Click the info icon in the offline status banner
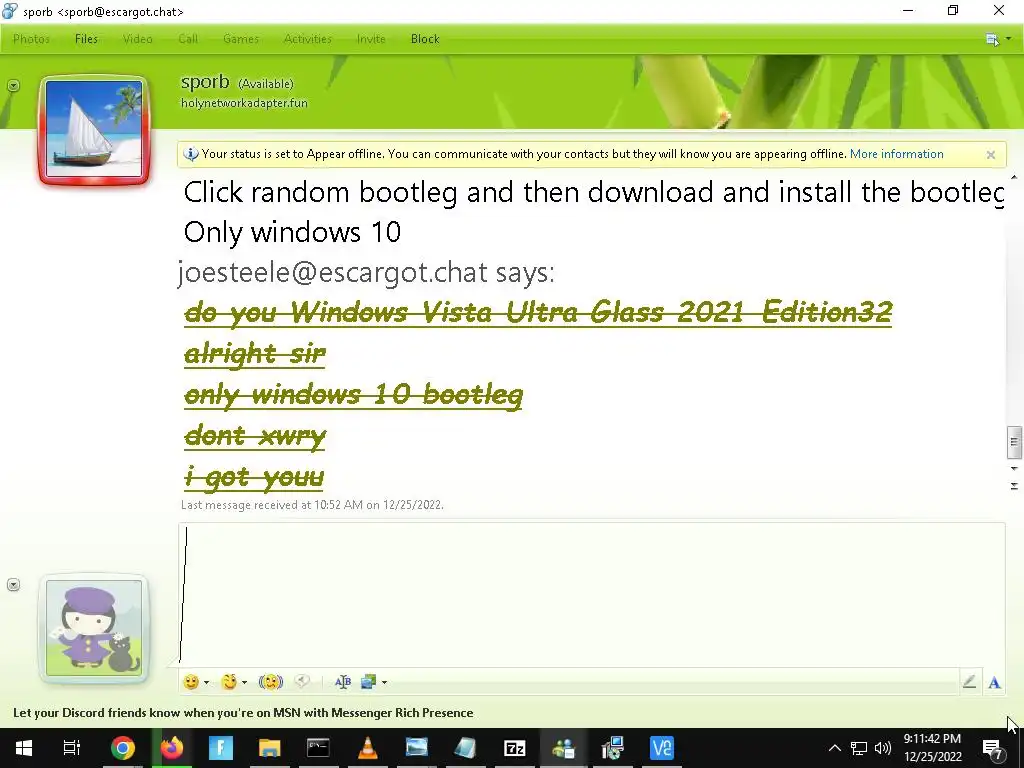 (191, 154)
